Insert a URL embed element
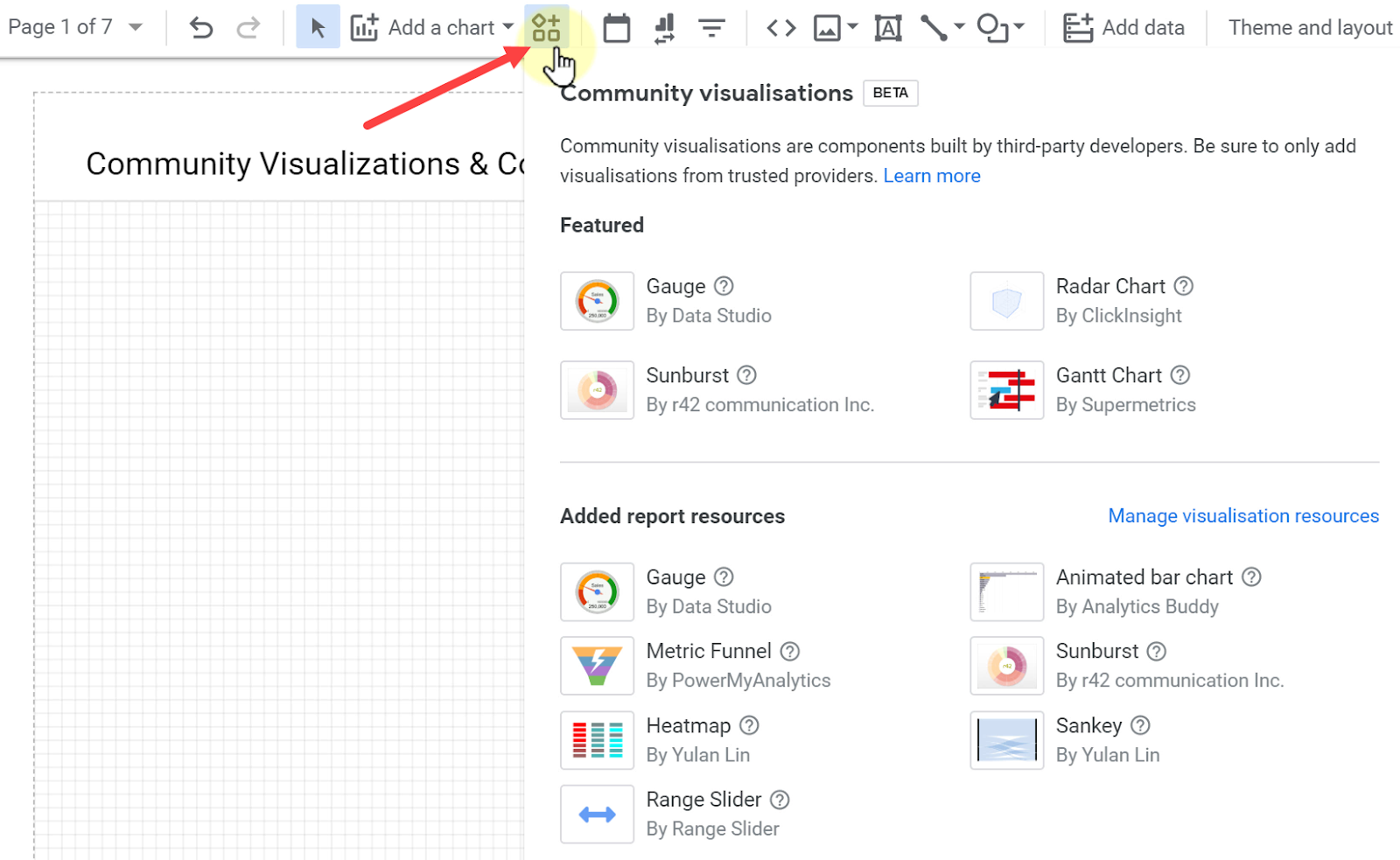This screenshot has height=860, width=1400. (781, 28)
